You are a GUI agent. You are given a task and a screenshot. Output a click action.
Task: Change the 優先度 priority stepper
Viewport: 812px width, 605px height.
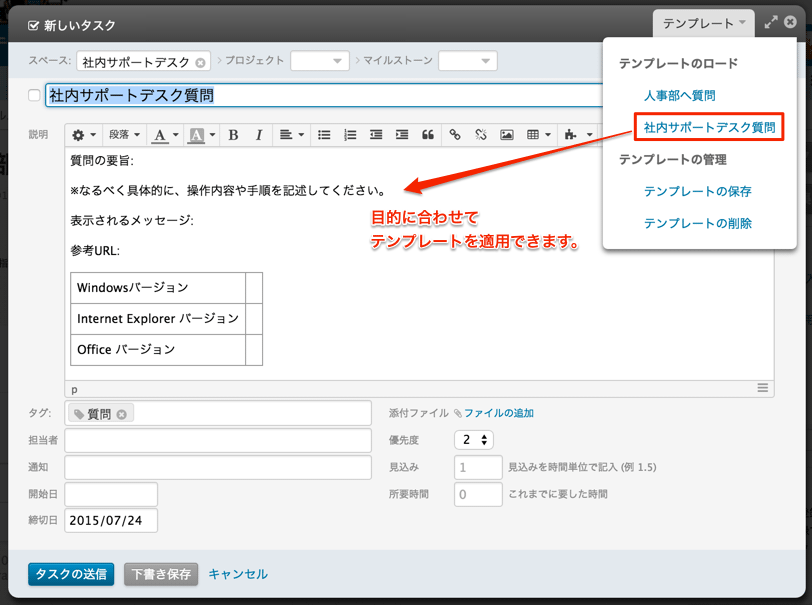pyautogui.click(x=474, y=440)
